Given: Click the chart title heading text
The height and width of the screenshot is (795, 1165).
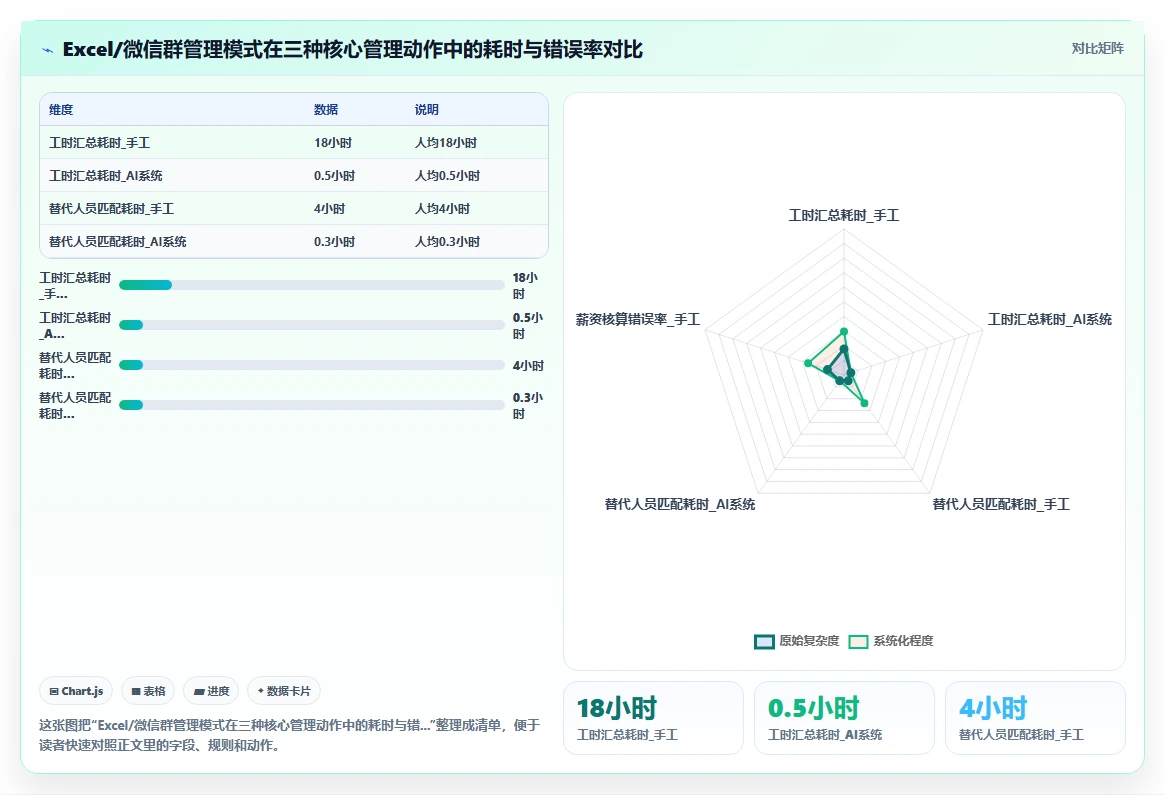Looking at the screenshot, I should tap(352, 50).
